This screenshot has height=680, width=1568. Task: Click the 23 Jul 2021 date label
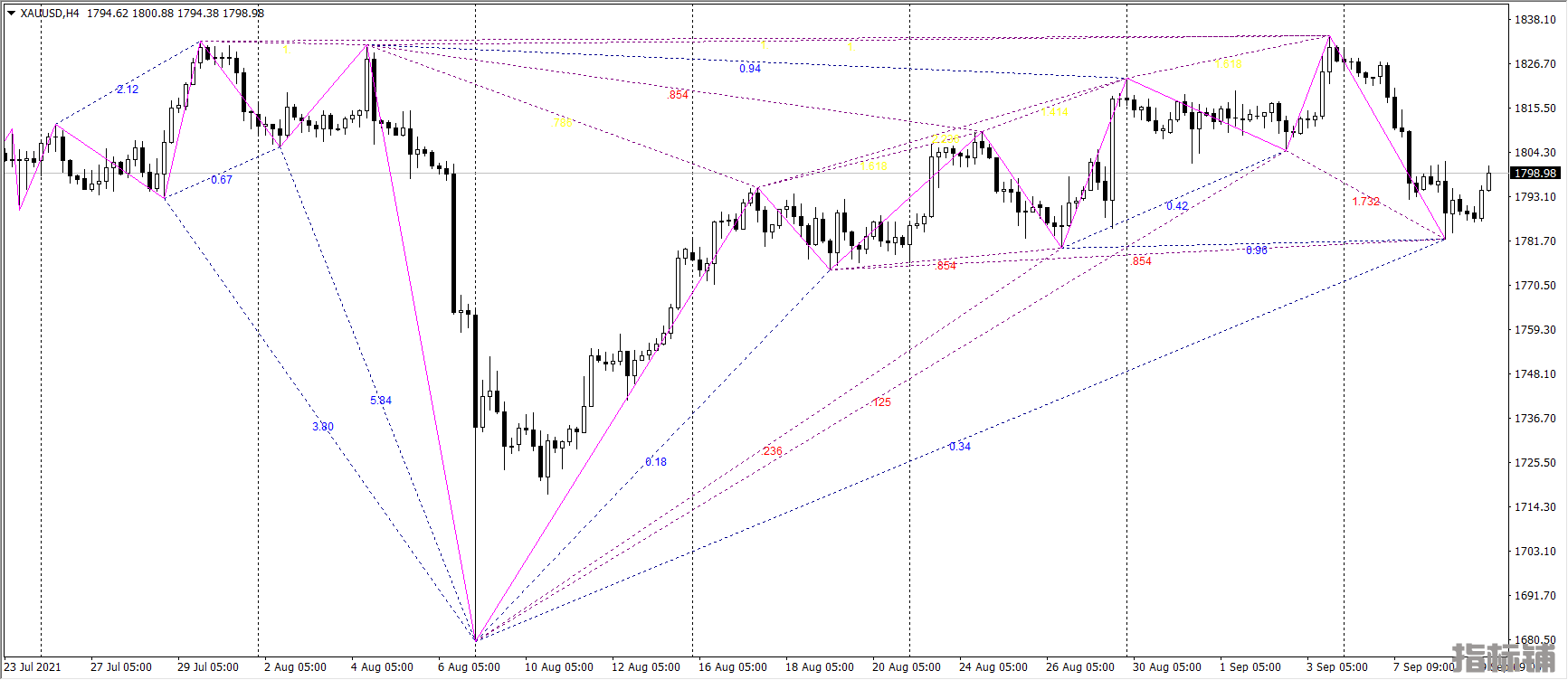click(x=33, y=667)
